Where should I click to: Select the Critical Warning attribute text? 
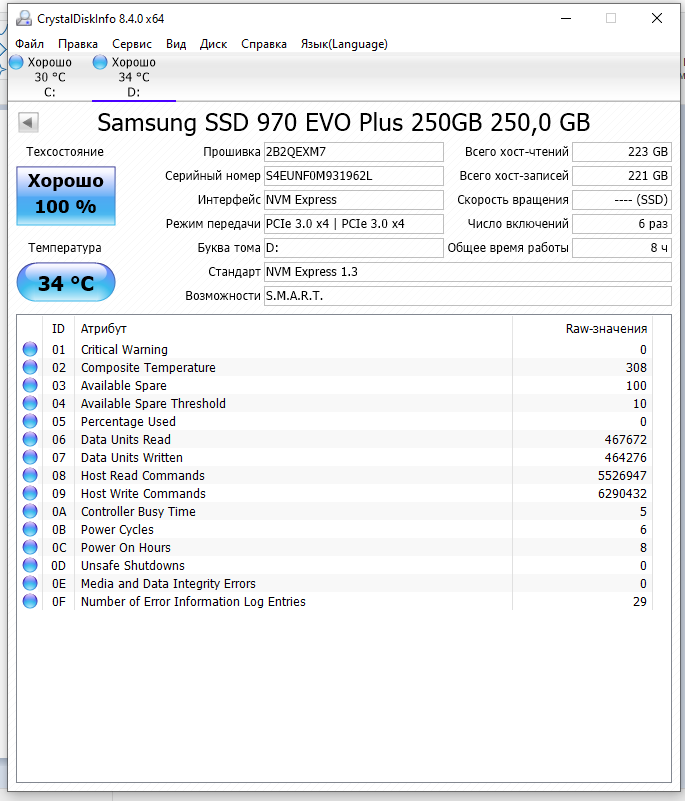[124, 349]
